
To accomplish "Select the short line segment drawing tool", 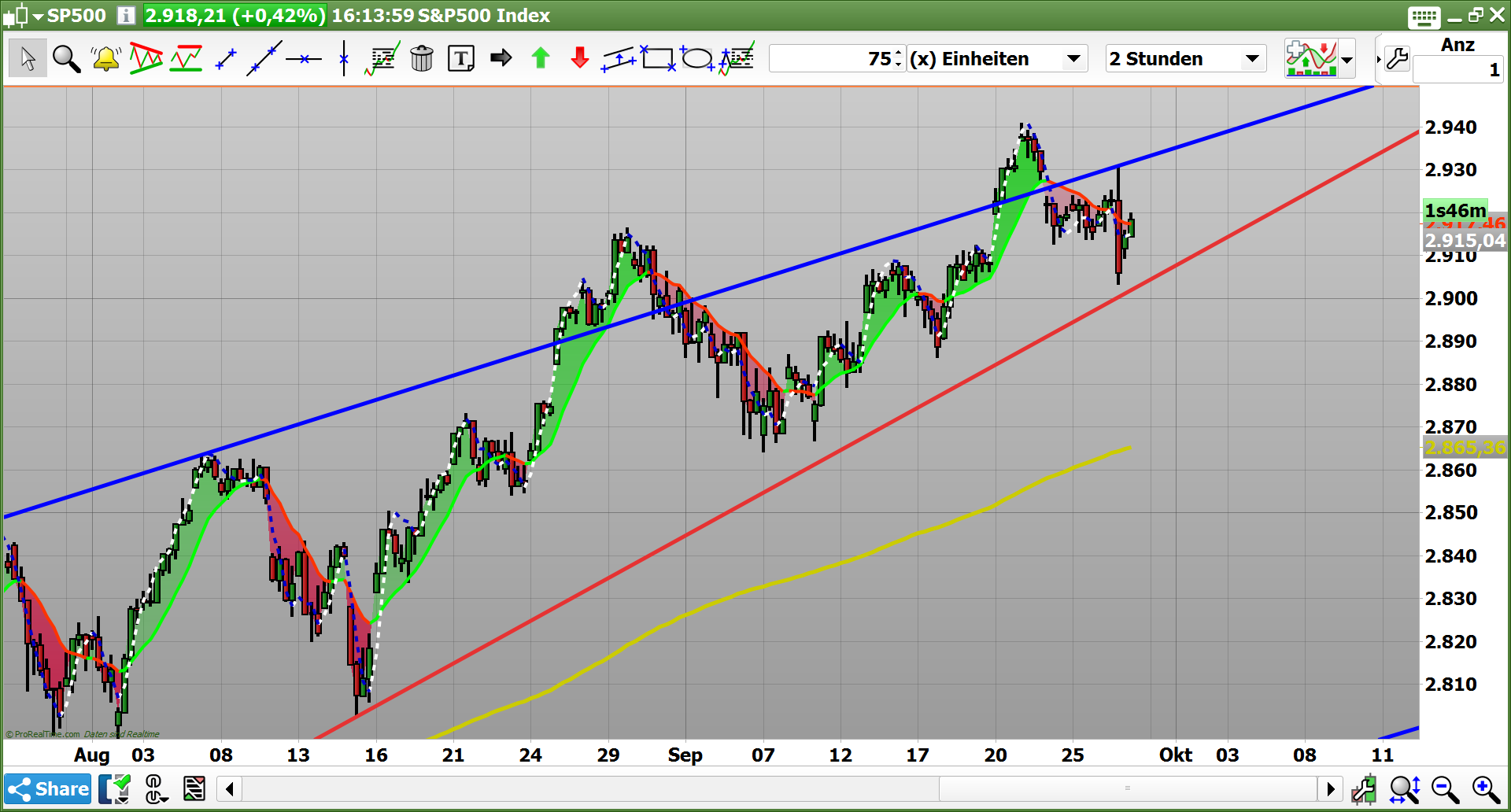I will tap(226, 58).
